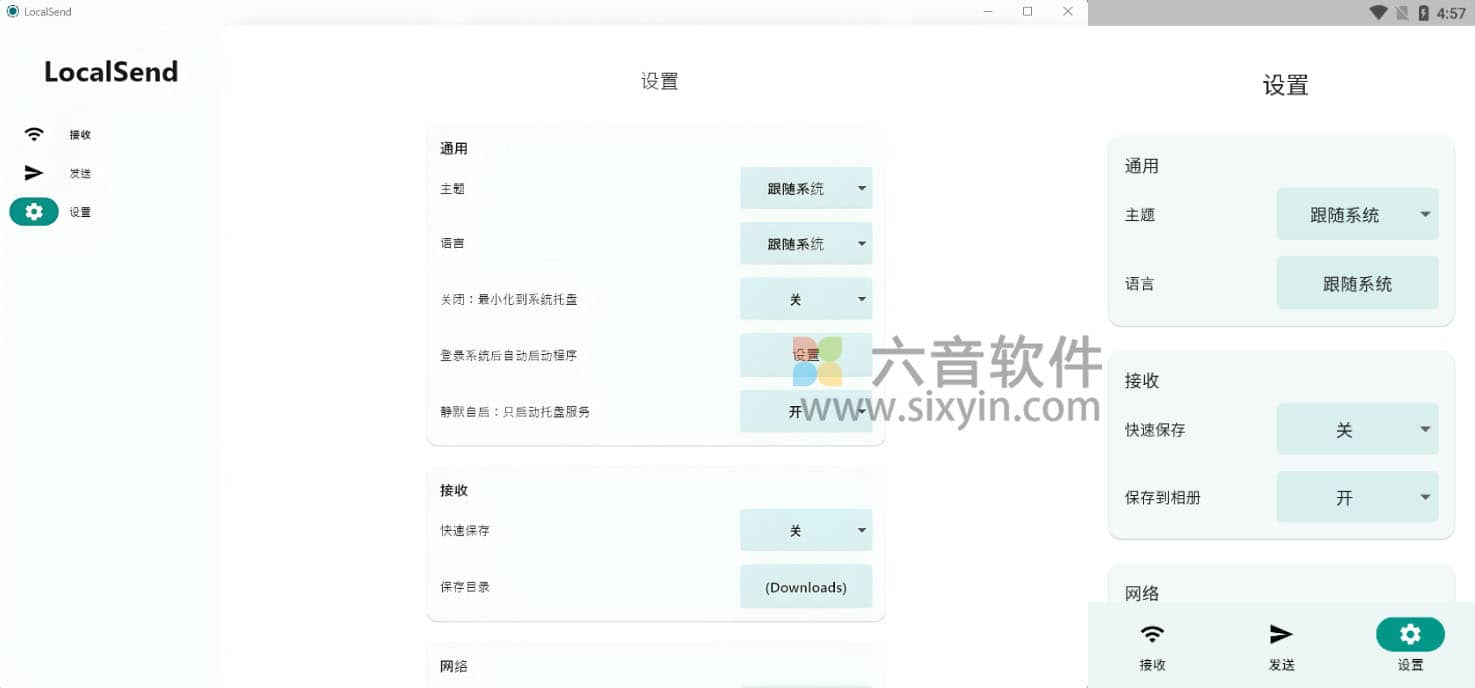Switch to the 接收 page via sidebar label
Viewport: 1475px width, 688px height.
tap(79, 134)
